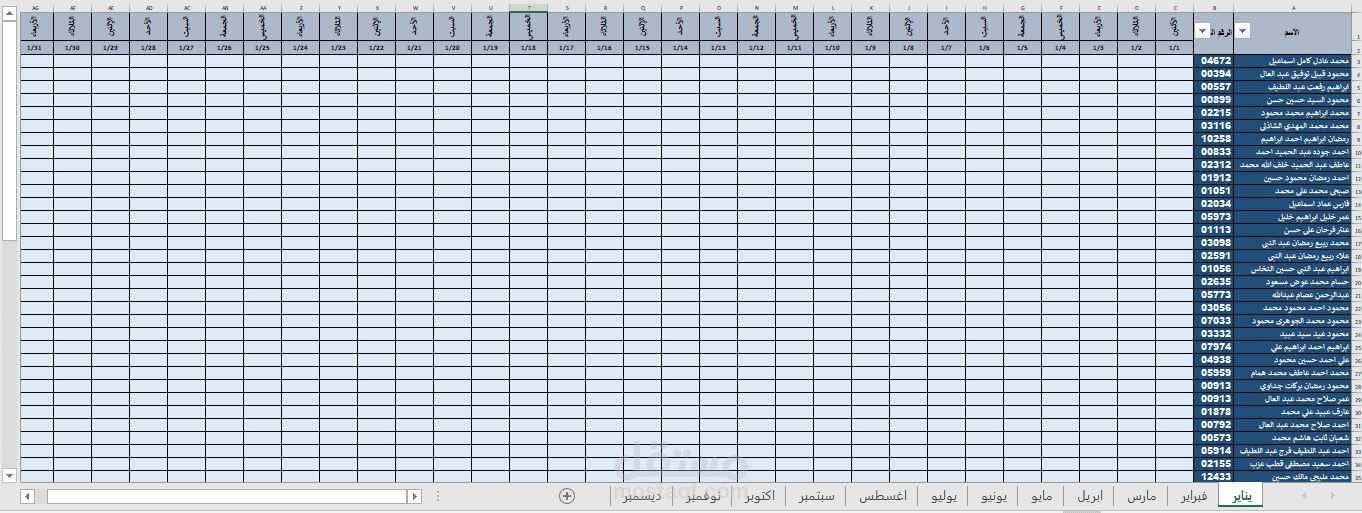
Task: Select the active يناير sheet tab
Action: (1240, 497)
